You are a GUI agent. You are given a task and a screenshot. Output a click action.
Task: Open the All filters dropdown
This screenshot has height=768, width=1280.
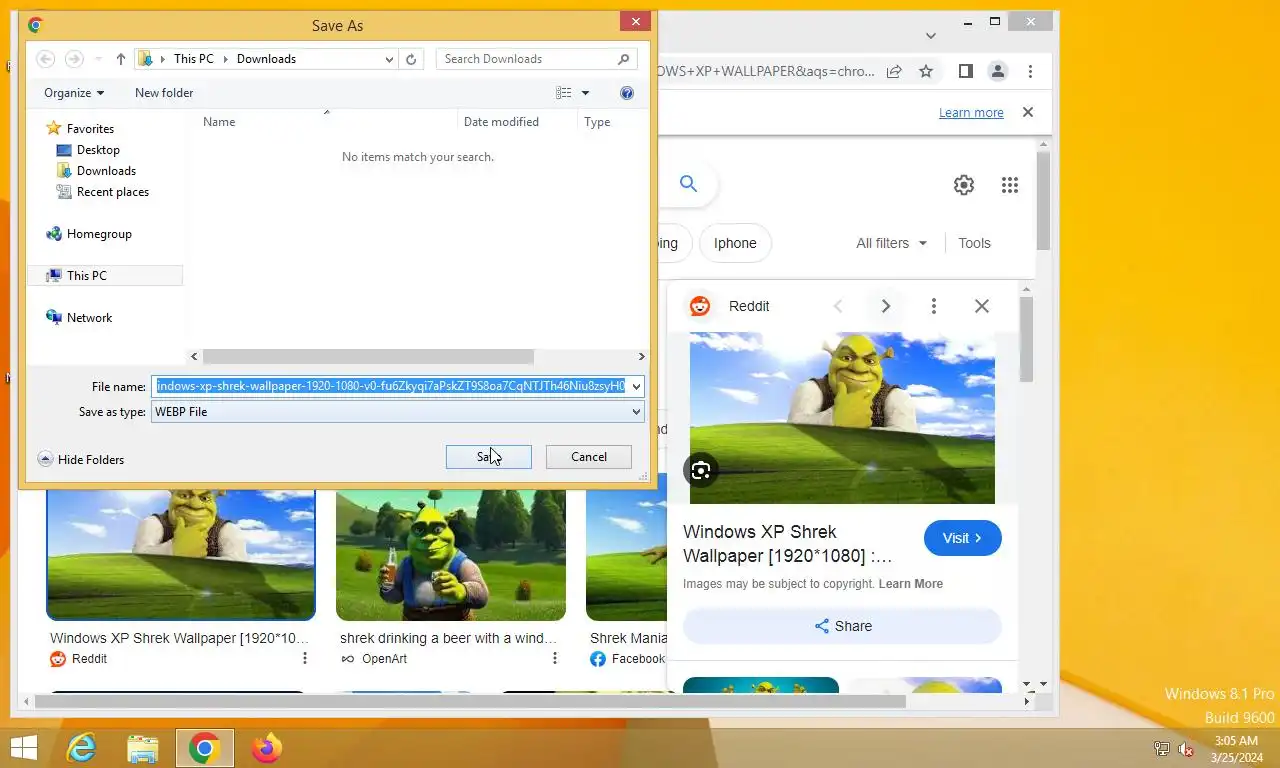(x=892, y=243)
